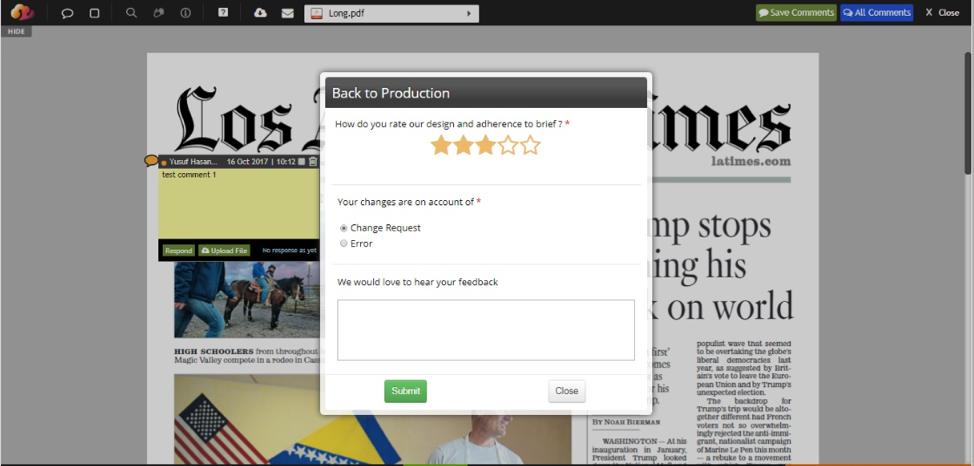Select the rectangle area markup tool

coord(94,13)
